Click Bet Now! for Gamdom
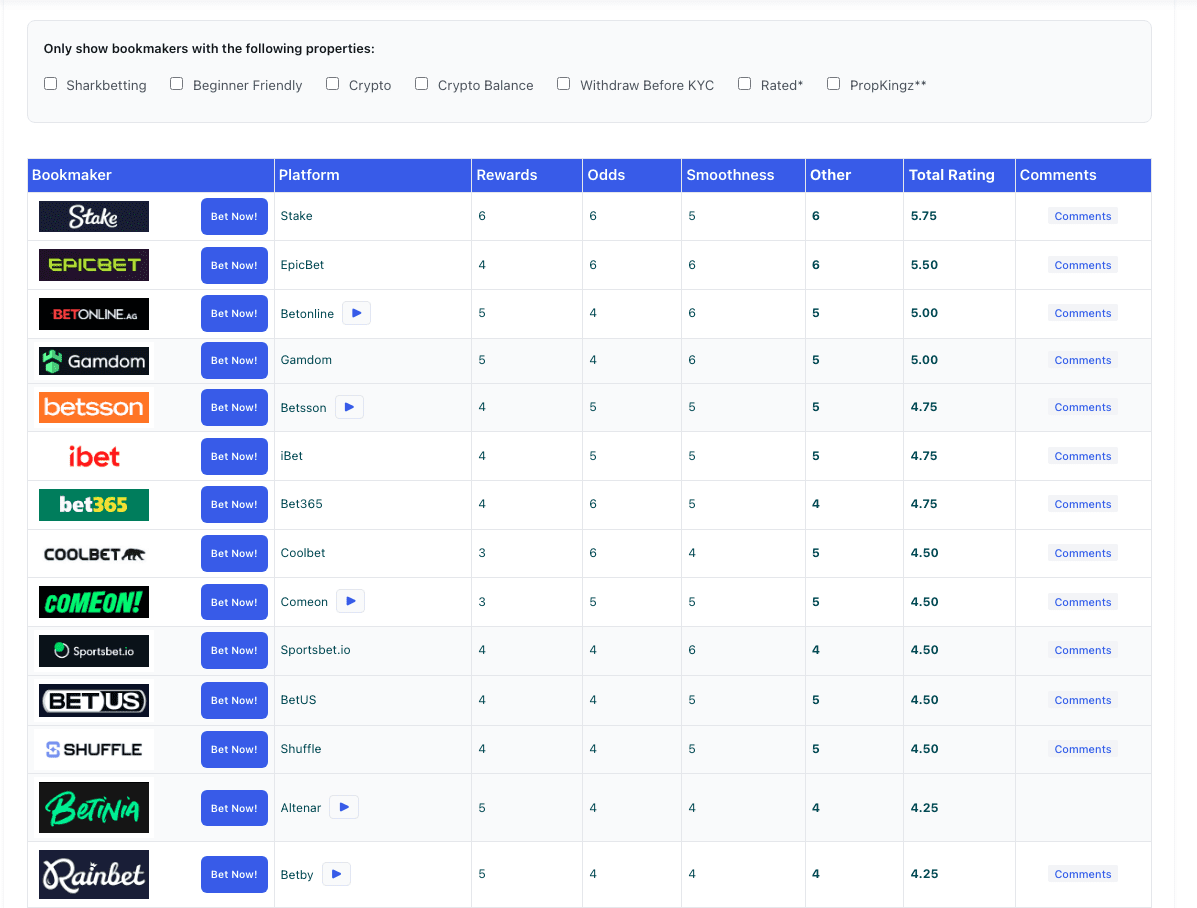Screen dimensions: 1197x908 (x=234, y=360)
